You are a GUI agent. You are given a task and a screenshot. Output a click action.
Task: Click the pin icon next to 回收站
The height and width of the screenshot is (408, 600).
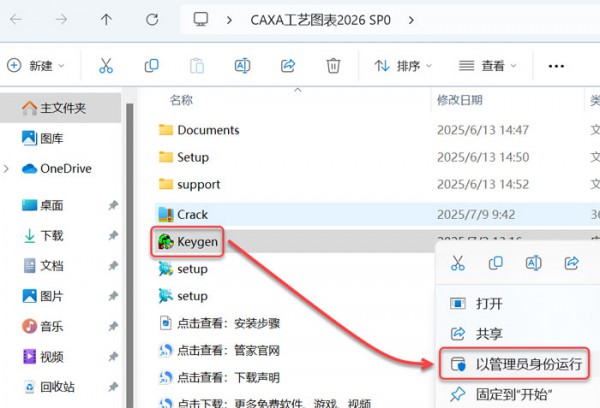[113, 387]
